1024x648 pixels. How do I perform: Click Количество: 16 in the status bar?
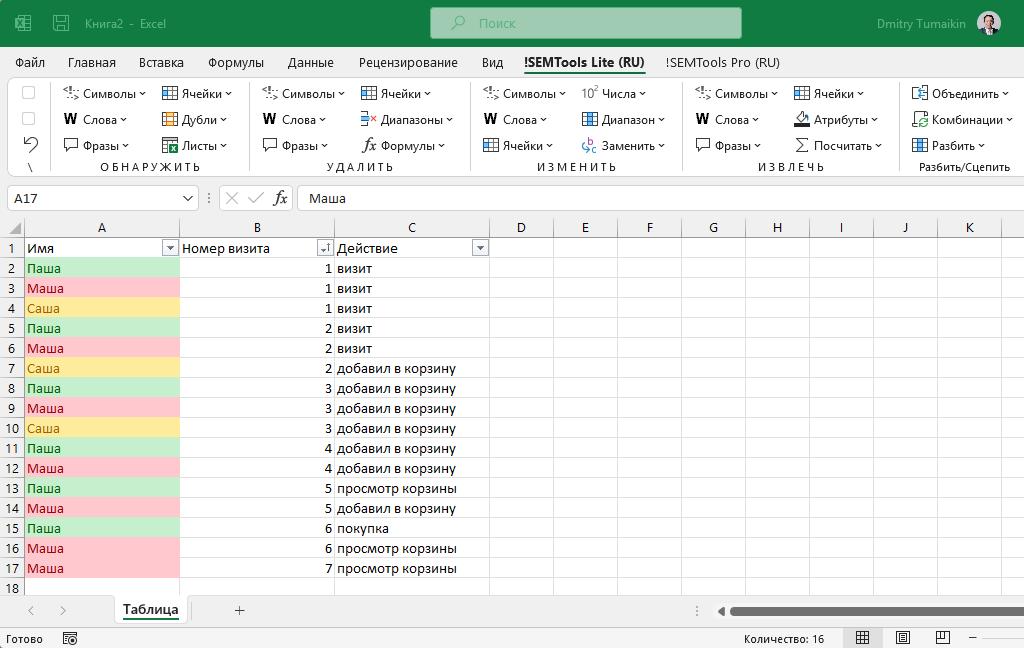pyautogui.click(x=784, y=639)
